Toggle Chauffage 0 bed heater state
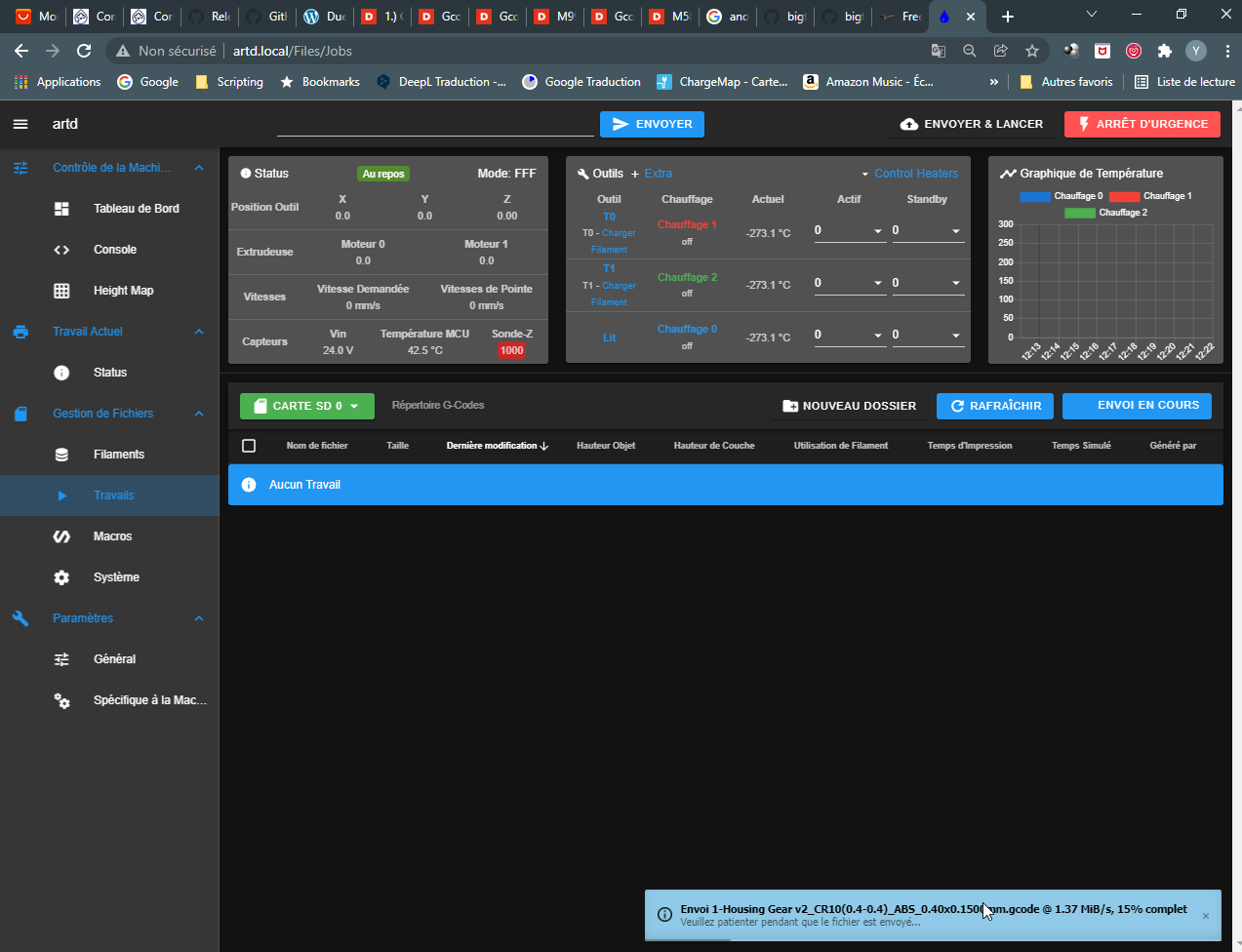 click(687, 329)
